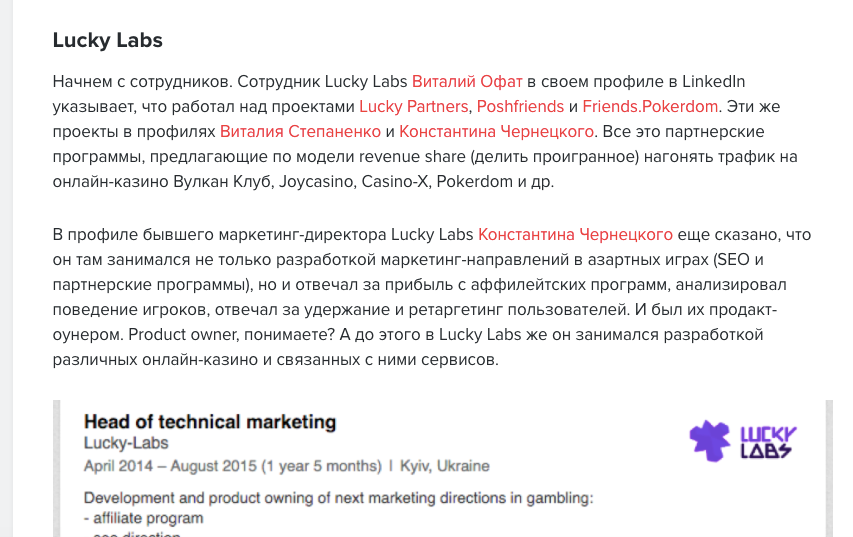Click the April 2014 – August 2015 date
Viewport: 853px width, 537px height.
coord(233,466)
